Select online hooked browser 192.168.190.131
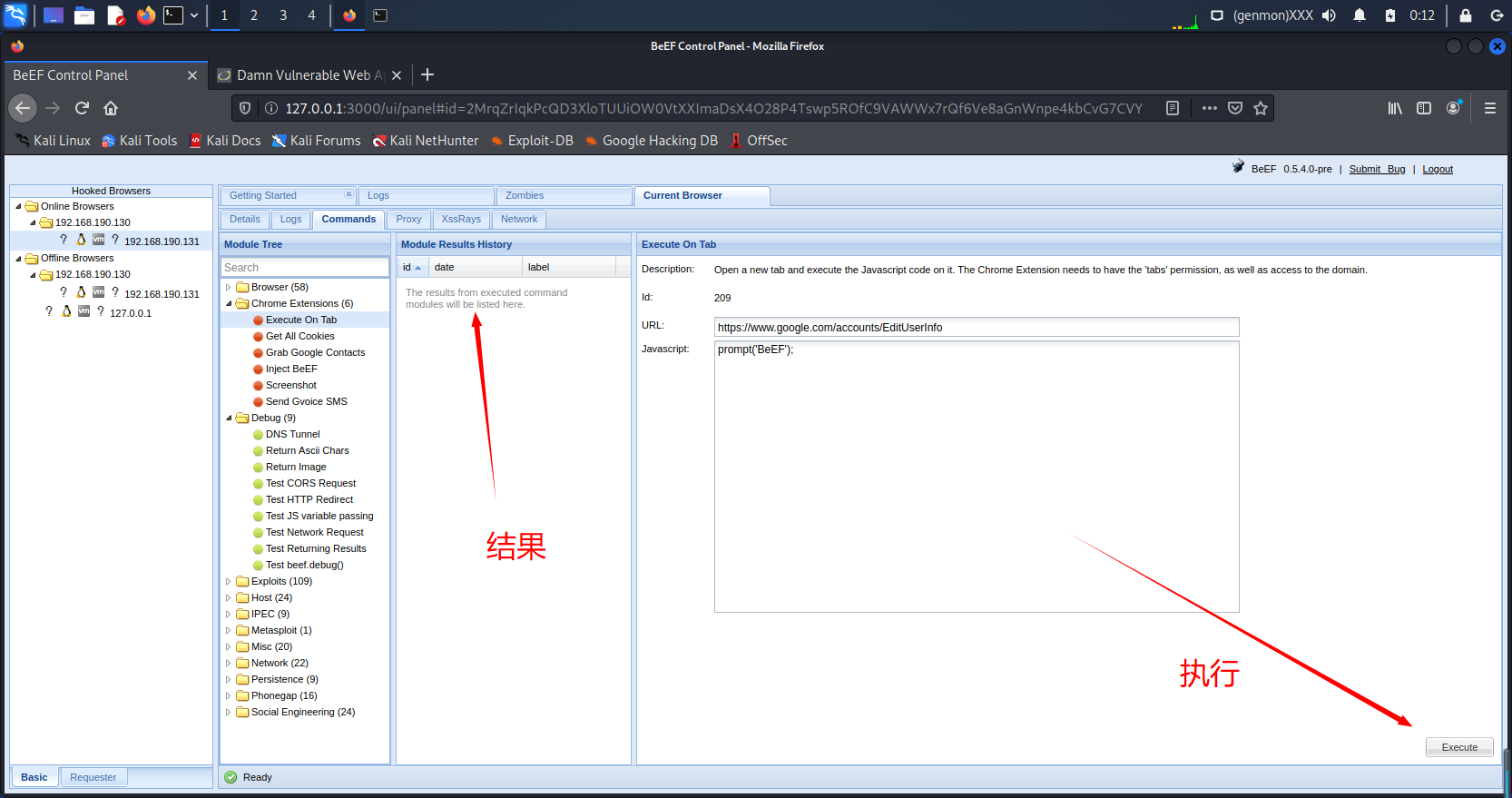The image size is (1512, 798). pyautogui.click(x=162, y=241)
